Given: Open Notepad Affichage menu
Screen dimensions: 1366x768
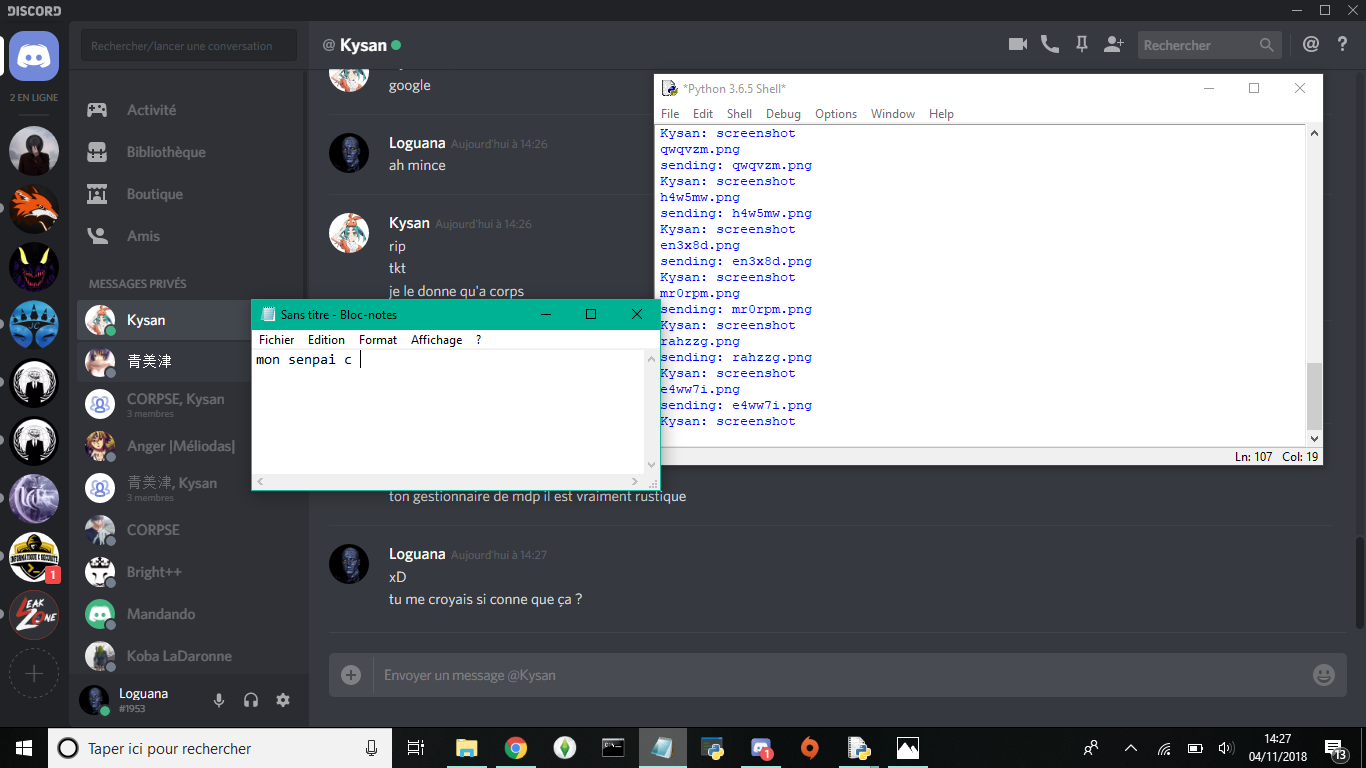Looking at the screenshot, I should pos(436,340).
